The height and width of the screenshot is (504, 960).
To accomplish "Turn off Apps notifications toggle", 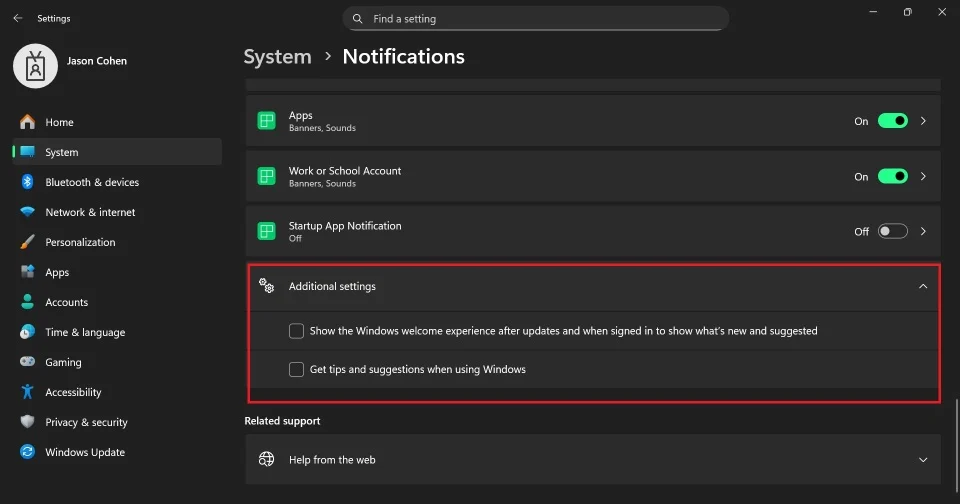I will [893, 121].
